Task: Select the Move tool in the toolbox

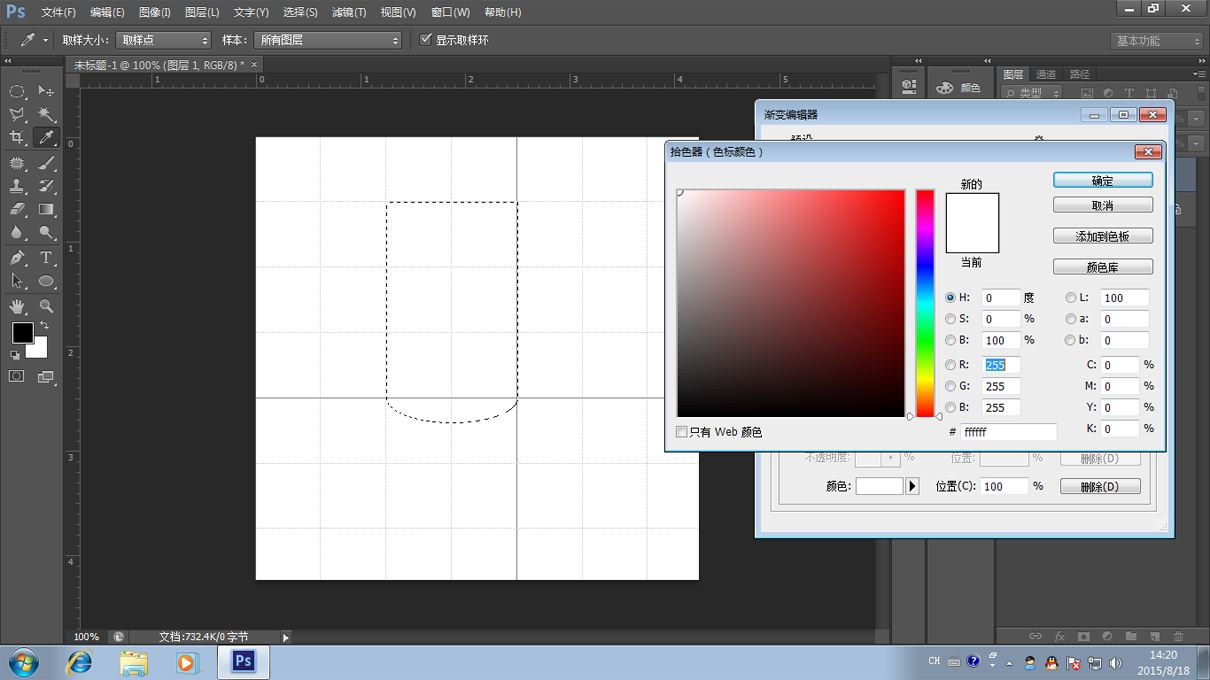Action: 47,91
